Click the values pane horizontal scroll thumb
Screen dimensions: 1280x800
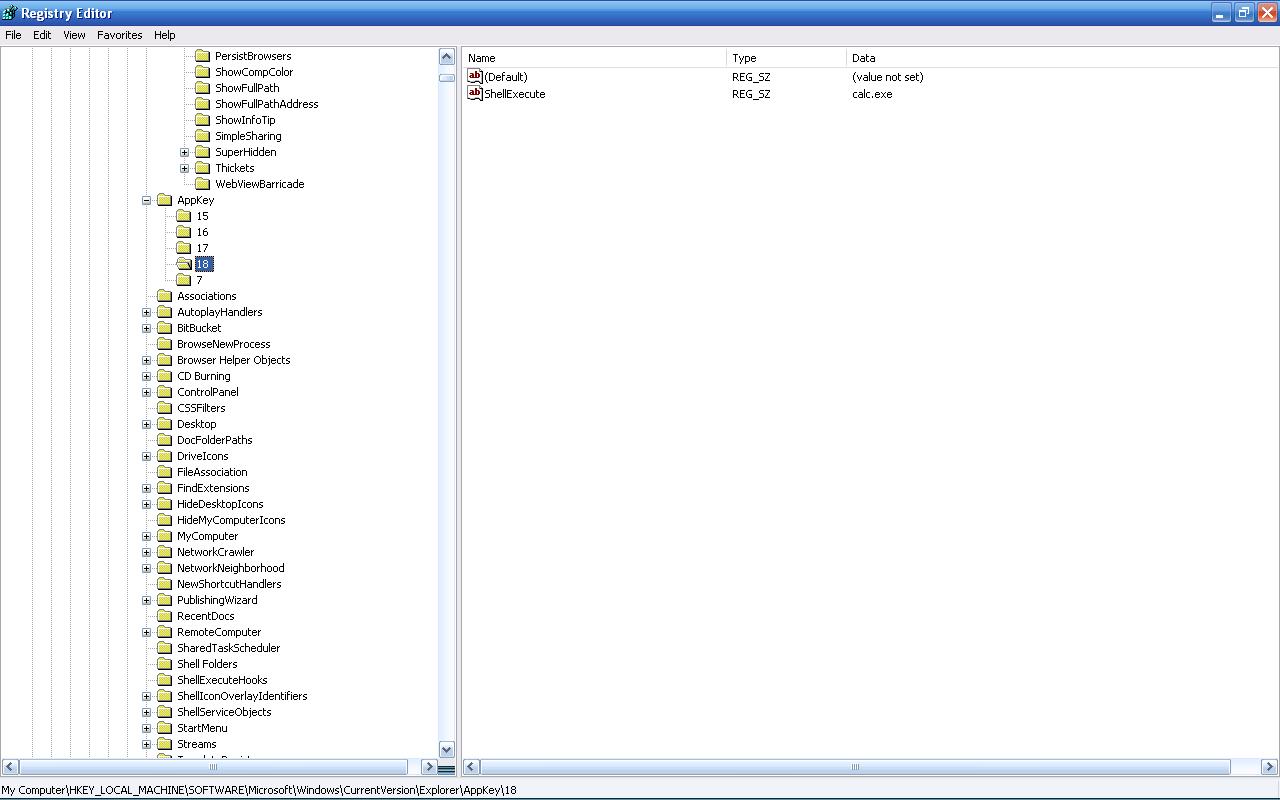855,767
